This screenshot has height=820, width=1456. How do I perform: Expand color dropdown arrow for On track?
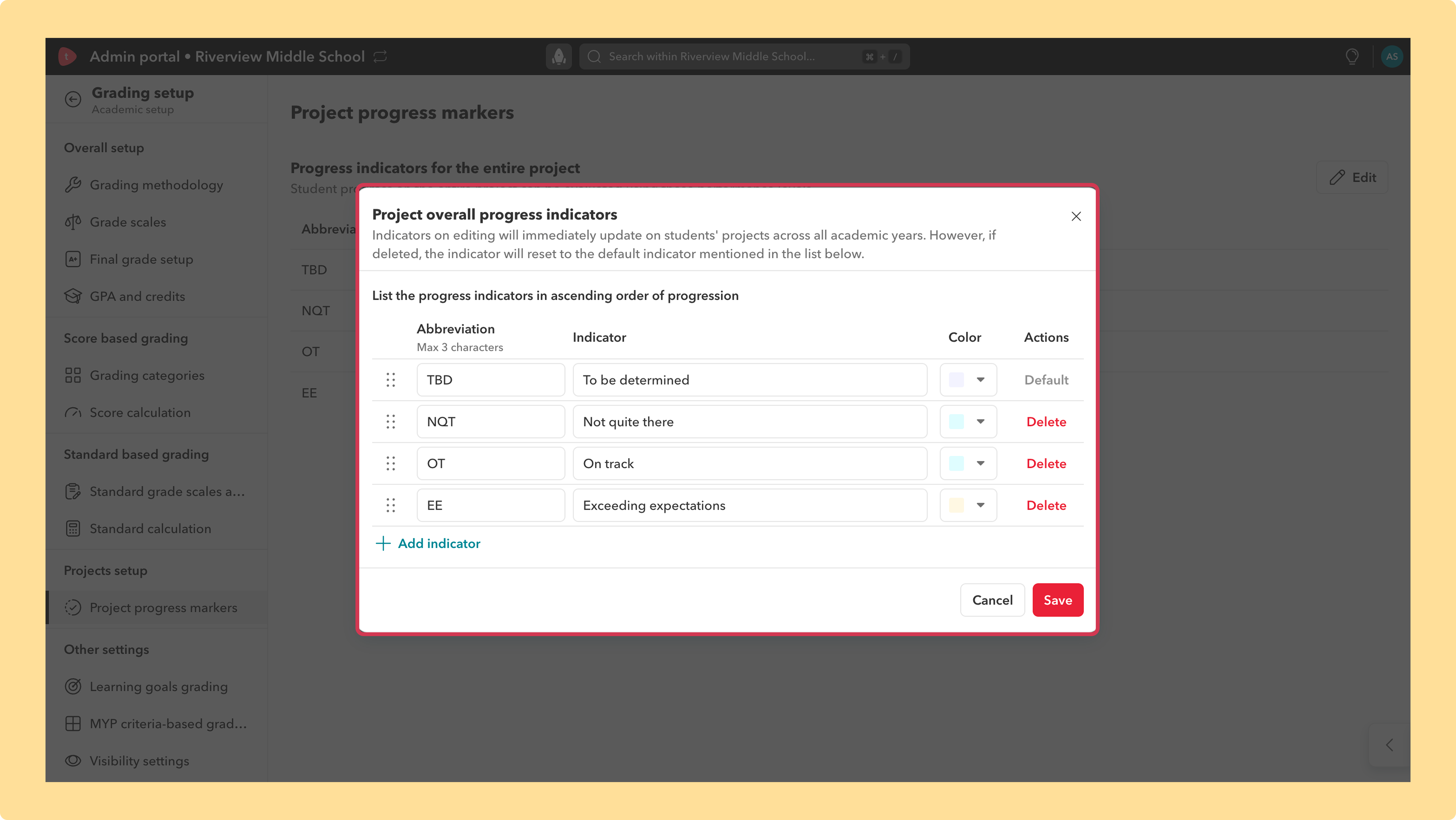coord(981,463)
